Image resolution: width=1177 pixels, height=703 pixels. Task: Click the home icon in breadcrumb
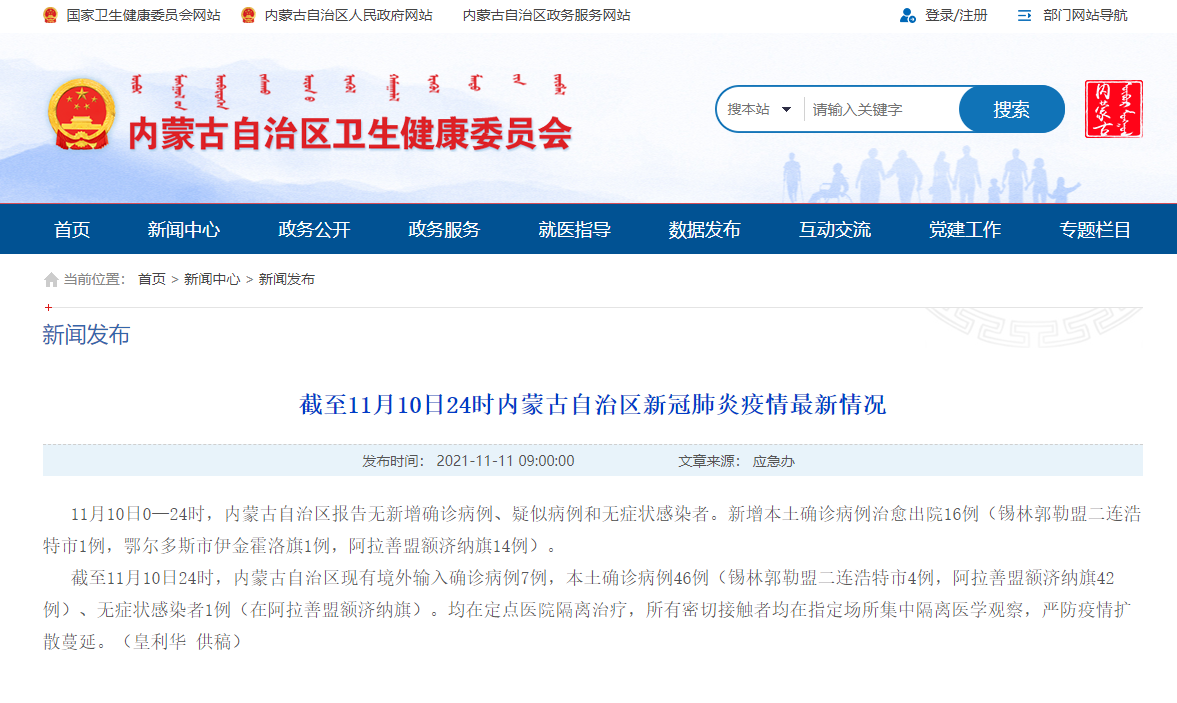pos(51,280)
